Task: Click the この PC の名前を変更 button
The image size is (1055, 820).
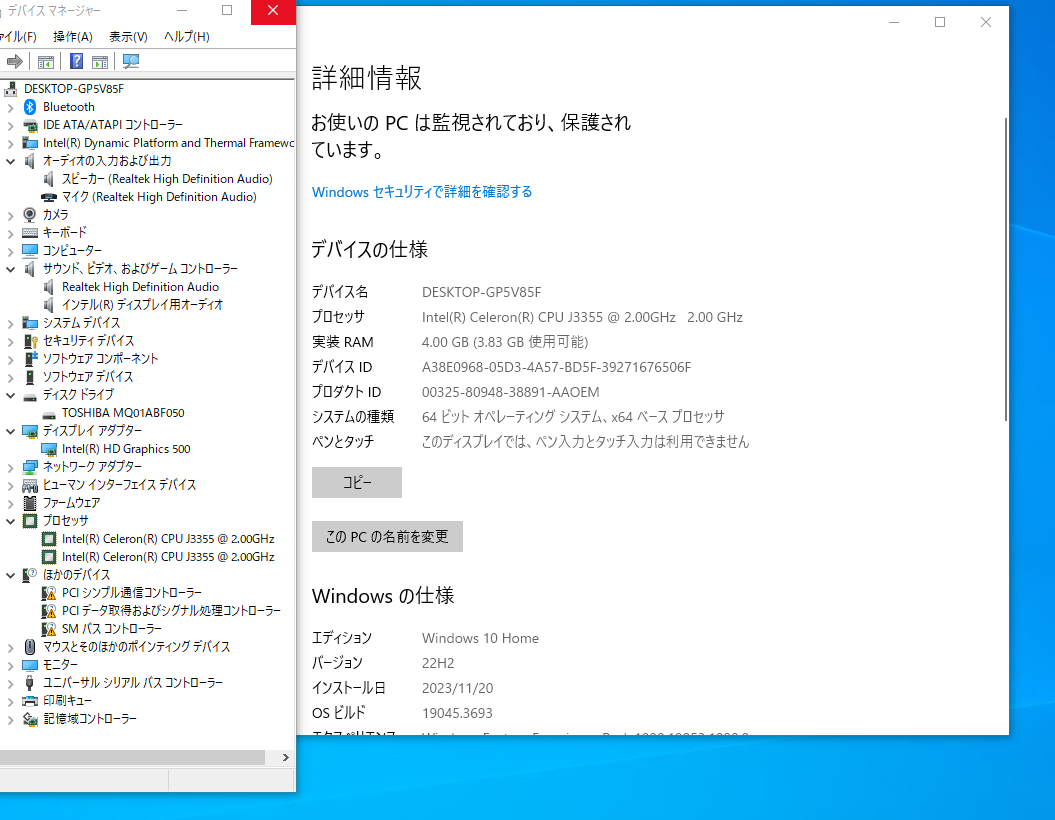Action: [387, 536]
